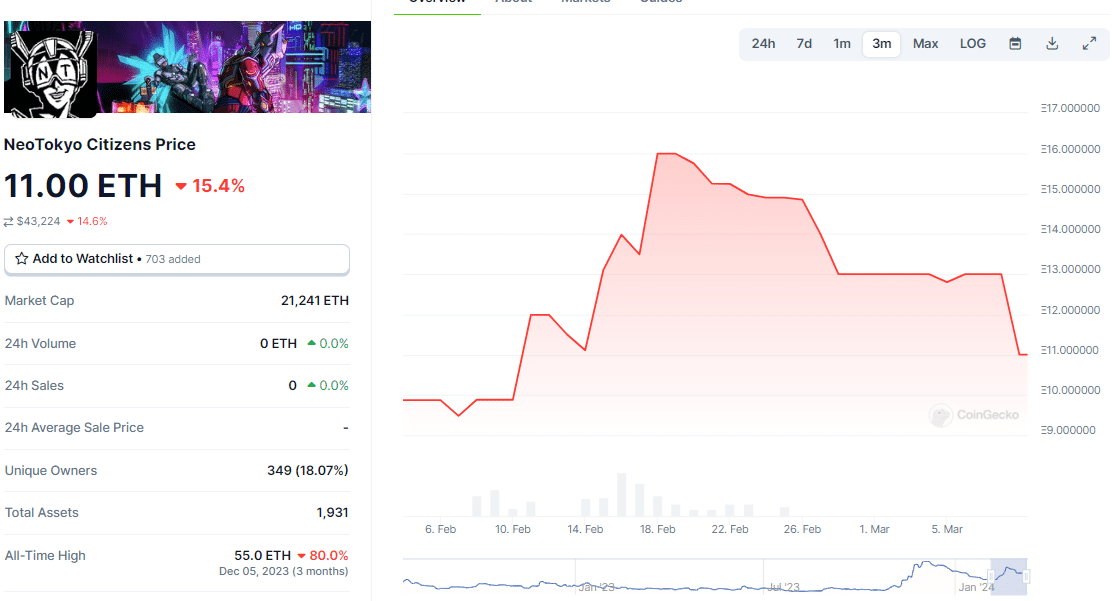Open the calendar date range picker

pos(1015,43)
